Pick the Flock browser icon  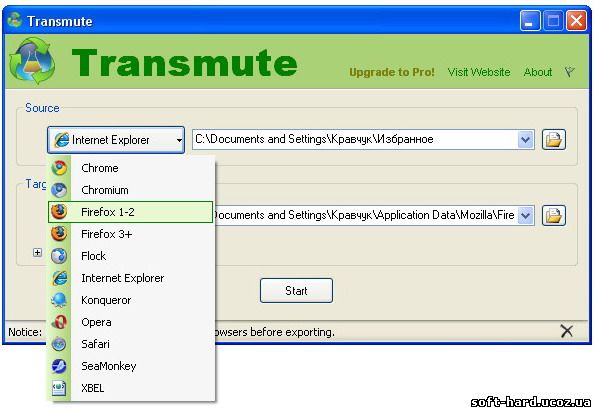pos(59,256)
